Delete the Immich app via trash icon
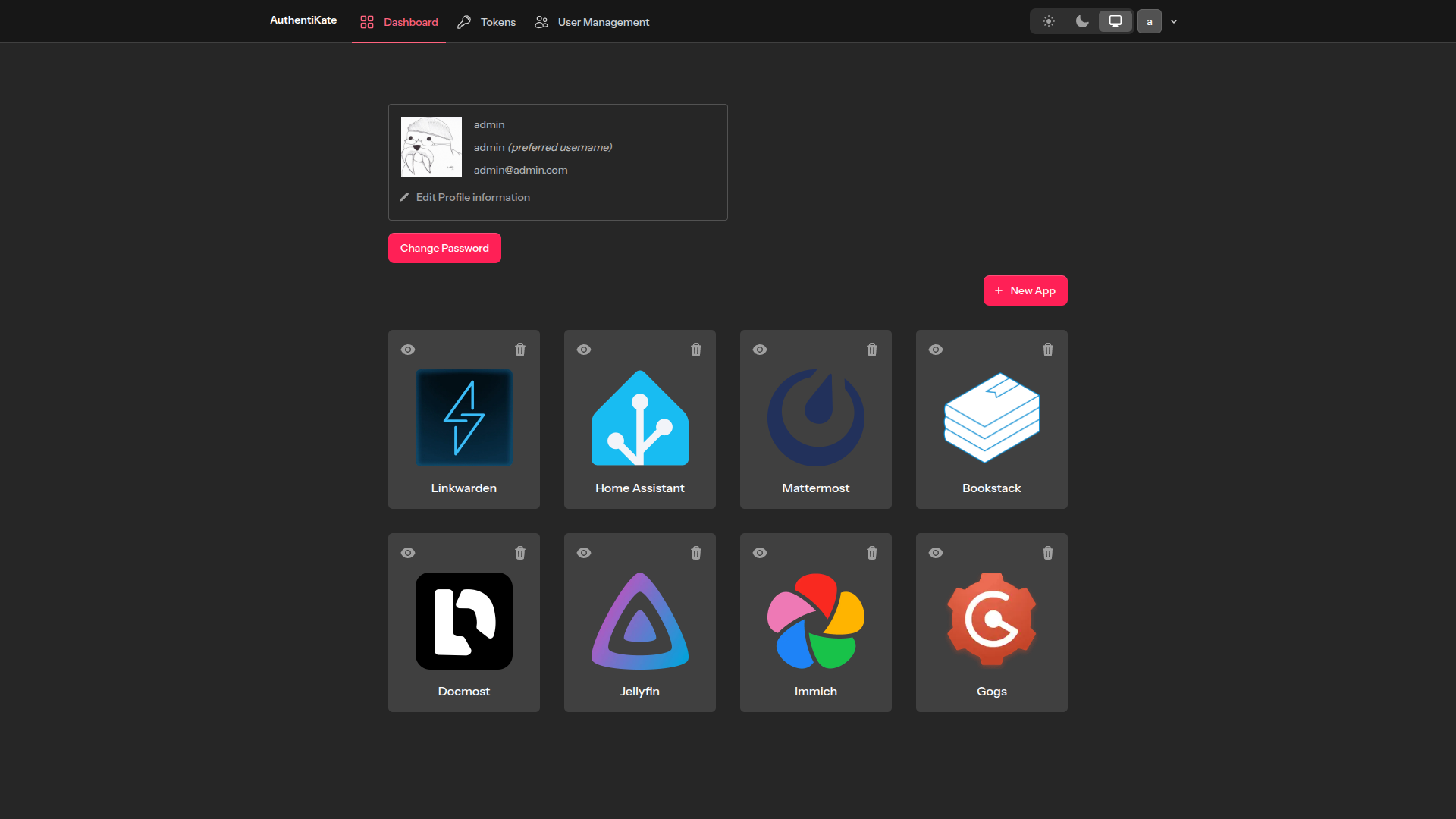Image resolution: width=1456 pixels, height=819 pixels. pyautogui.click(x=872, y=553)
